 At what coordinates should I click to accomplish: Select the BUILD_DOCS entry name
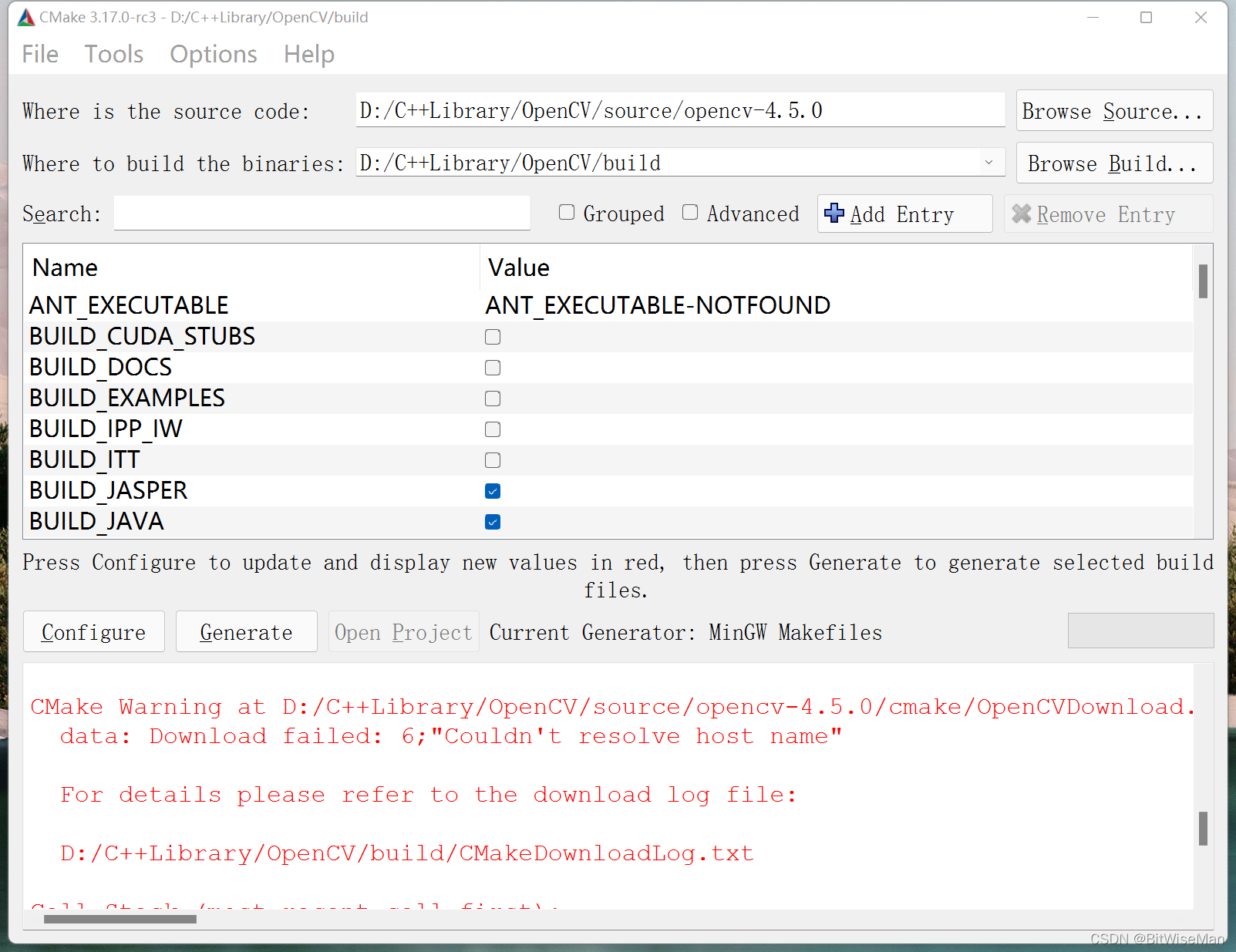coord(100,367)
